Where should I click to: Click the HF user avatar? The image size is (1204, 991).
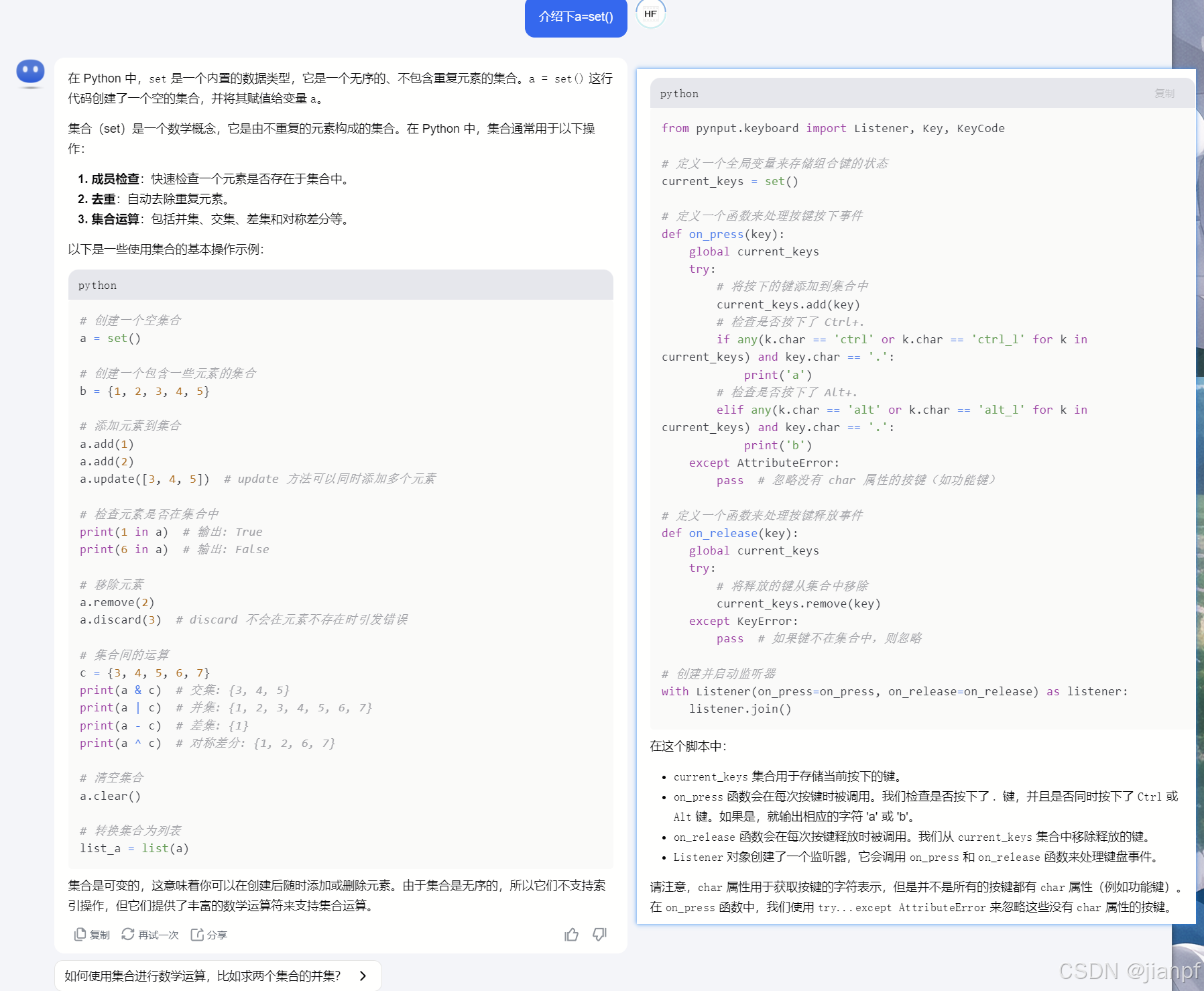pos(650,13)
